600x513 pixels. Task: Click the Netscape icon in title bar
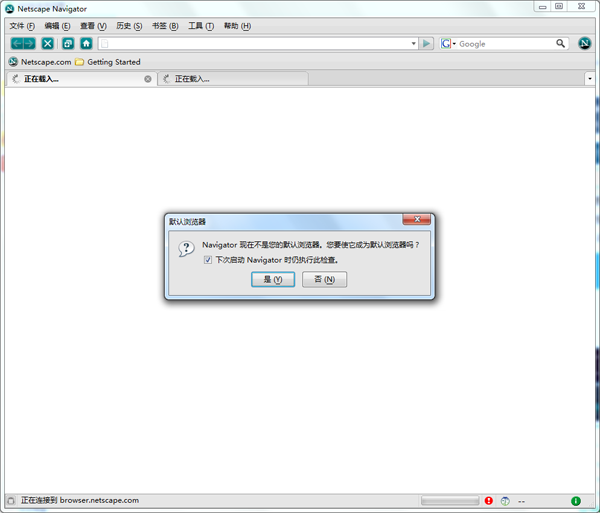(10, 9)
